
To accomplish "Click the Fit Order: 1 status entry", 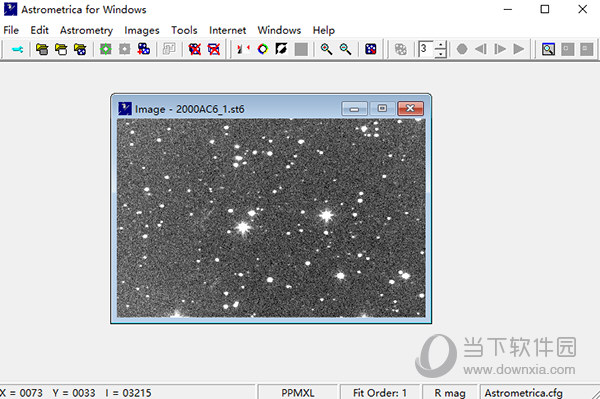I will [x=380, y=392].
